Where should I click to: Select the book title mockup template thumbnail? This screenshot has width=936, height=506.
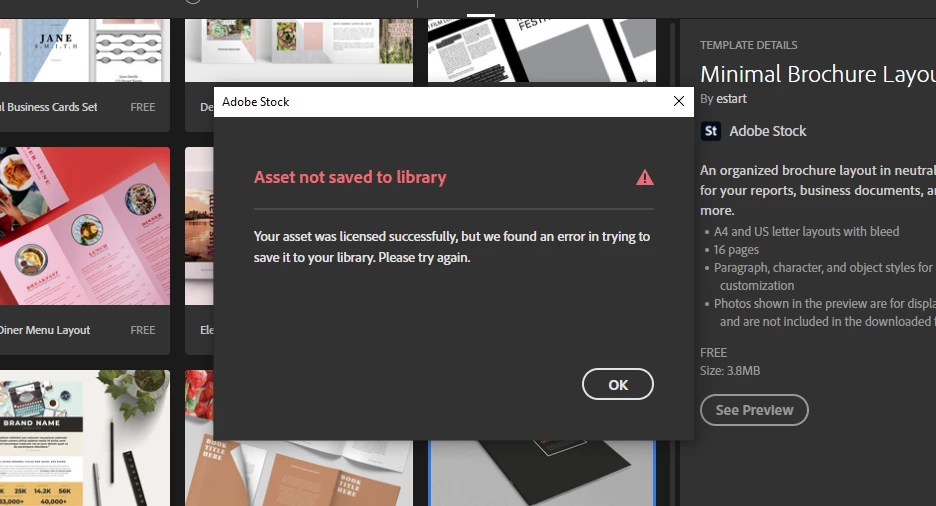coord(298,474)
